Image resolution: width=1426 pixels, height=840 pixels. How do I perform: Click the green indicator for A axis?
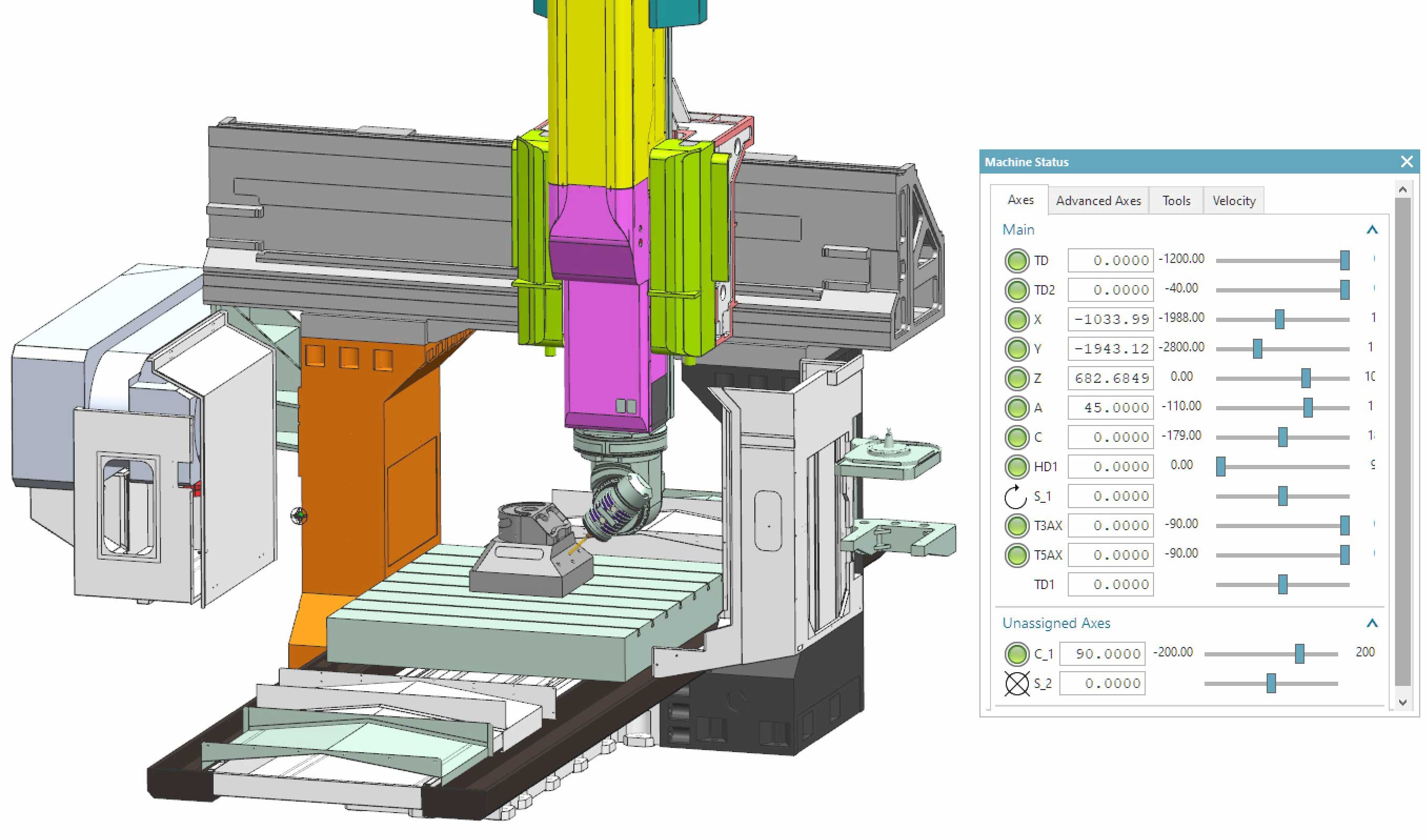pyautogui.click(x=1016, y=408)
